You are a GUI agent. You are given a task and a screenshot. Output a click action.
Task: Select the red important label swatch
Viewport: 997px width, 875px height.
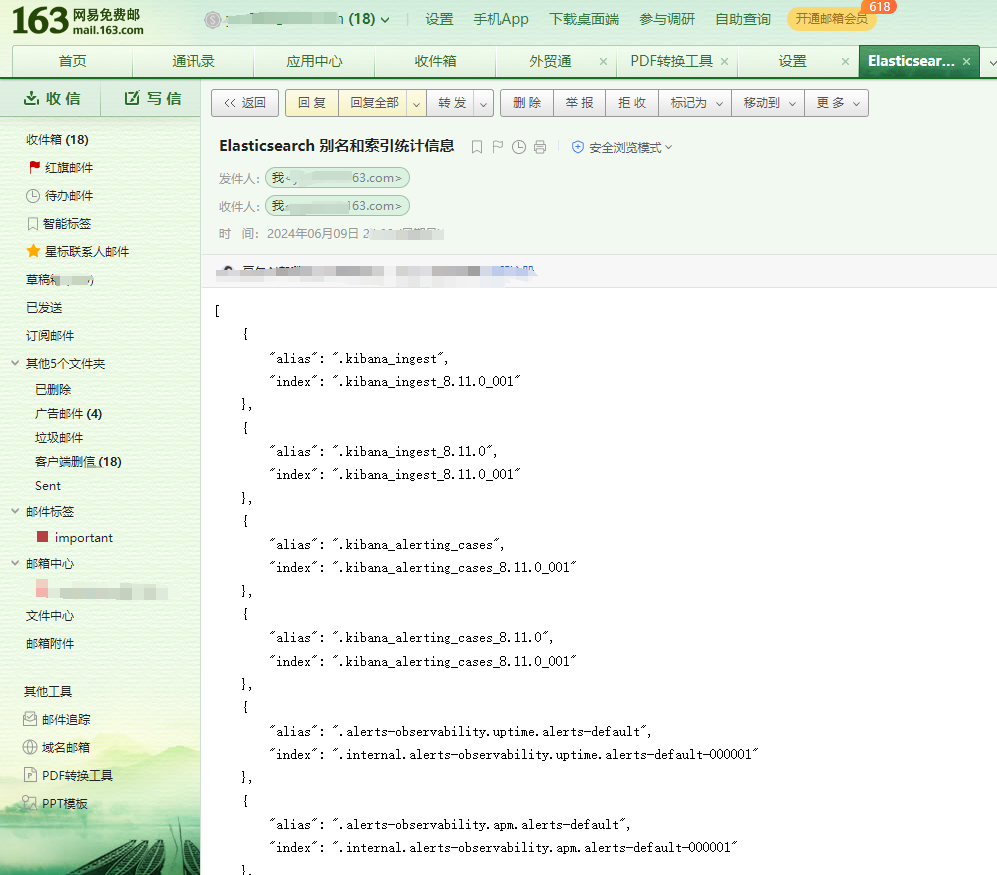[43, 537]
